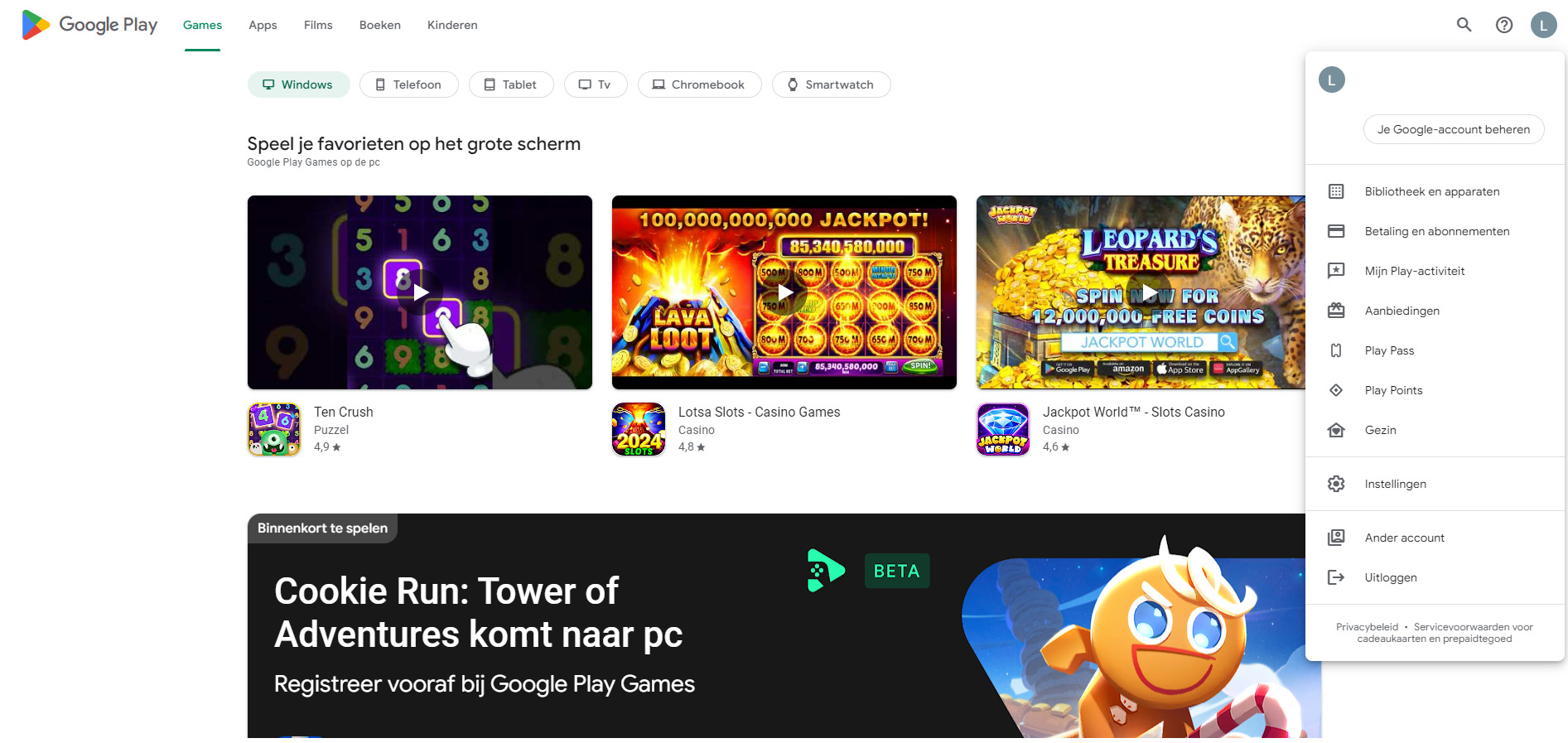
Task: Click the Aanbiedingen gift icon
Action: coord(1336,311)
